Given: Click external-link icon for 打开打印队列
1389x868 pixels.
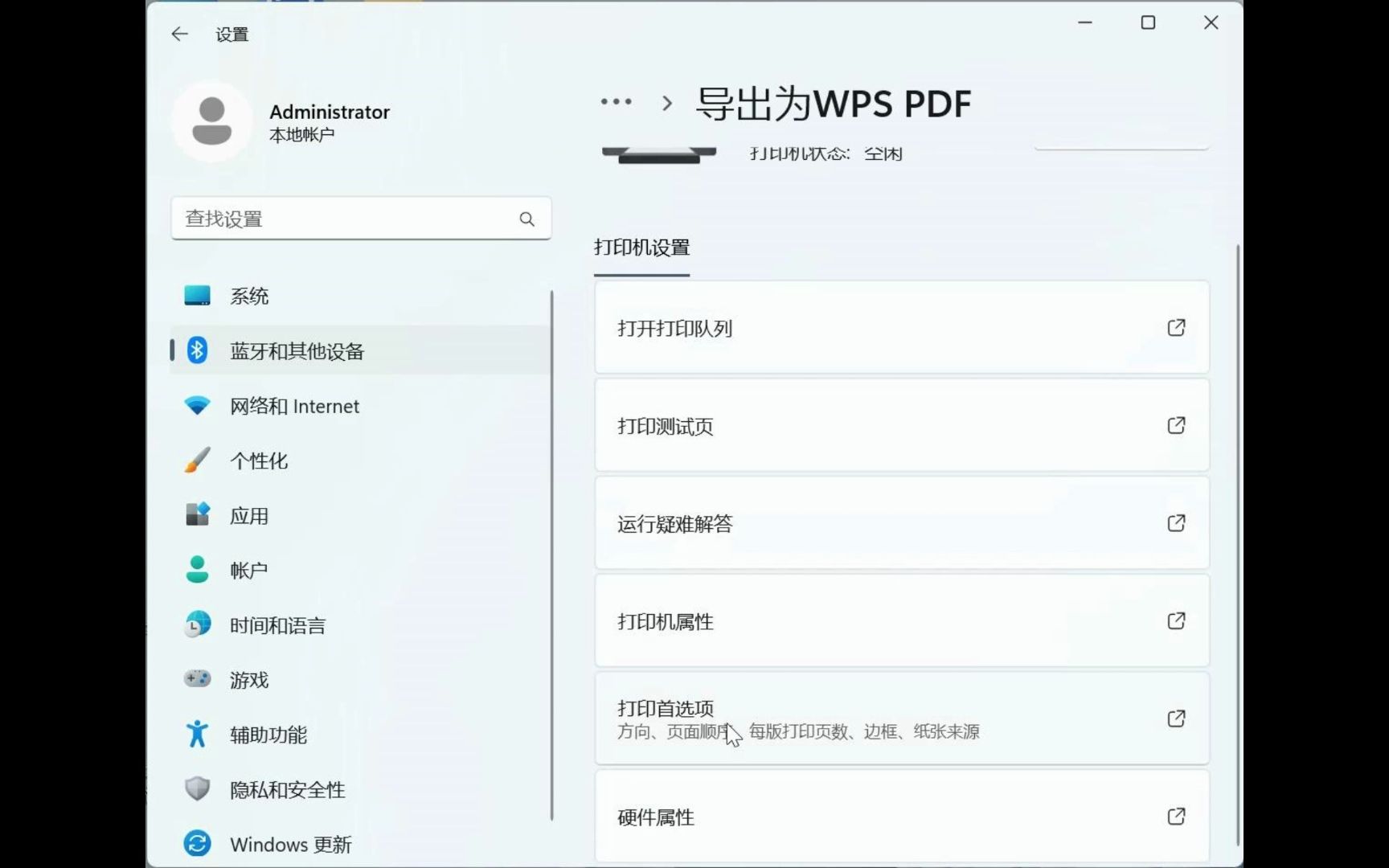Looking at the screenshot, I should 1176,327.
